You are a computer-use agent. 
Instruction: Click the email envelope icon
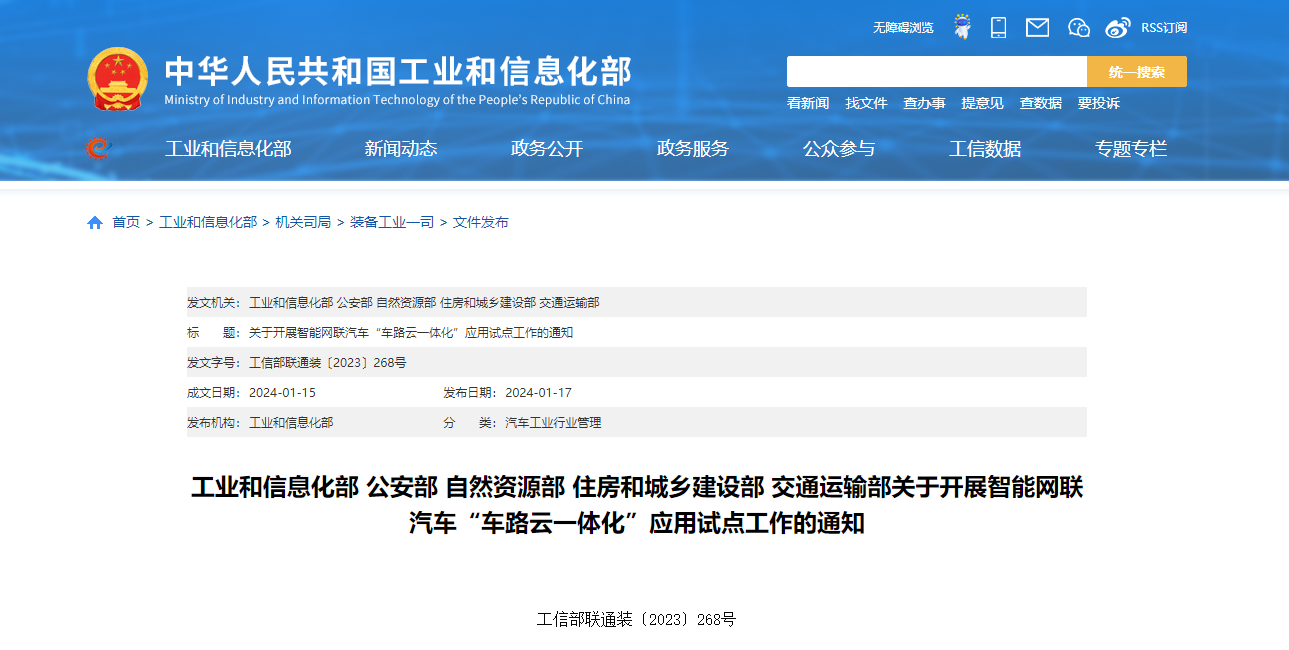coord(1037,27)
